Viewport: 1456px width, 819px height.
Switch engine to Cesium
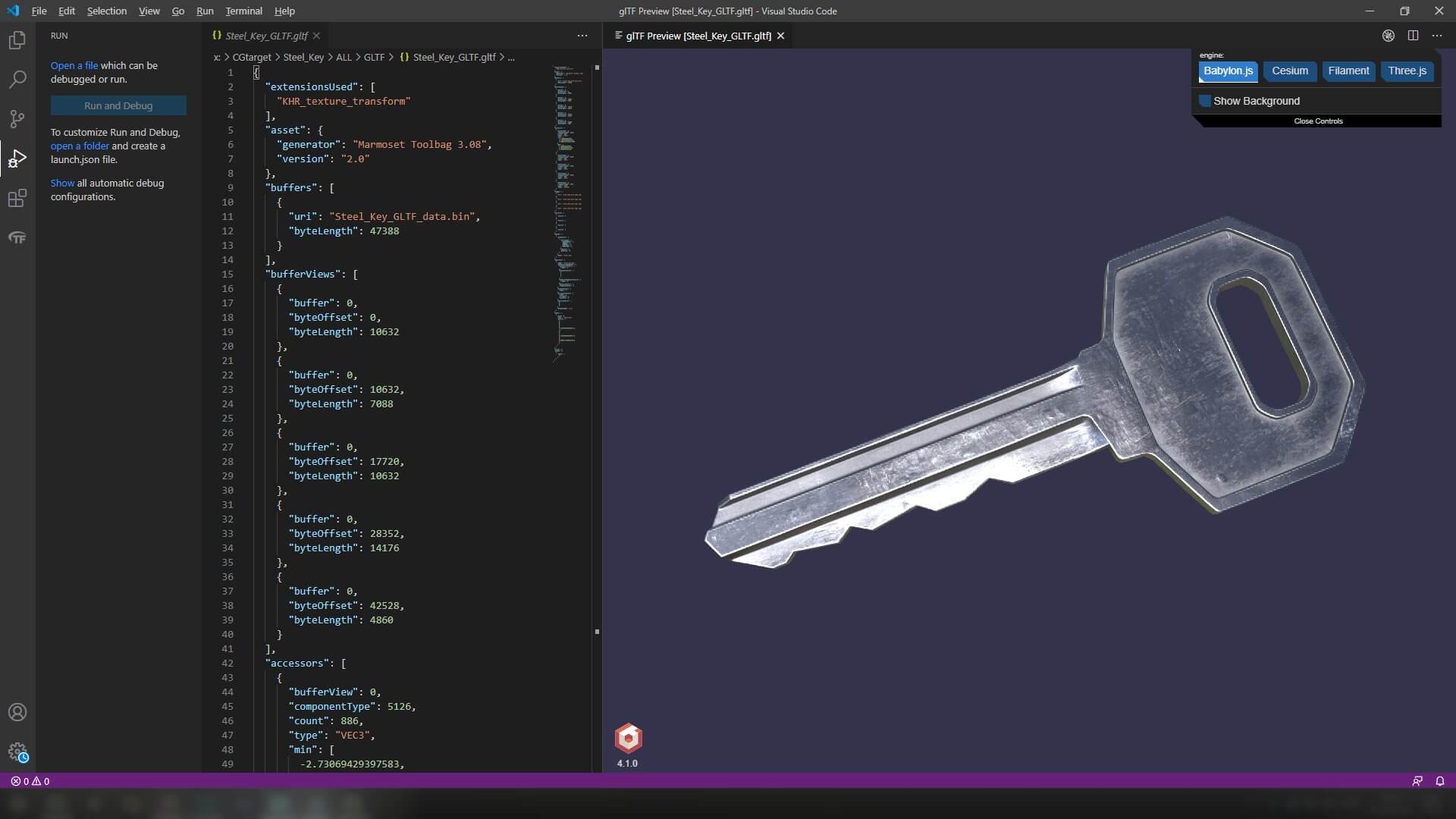[1290, 71]
